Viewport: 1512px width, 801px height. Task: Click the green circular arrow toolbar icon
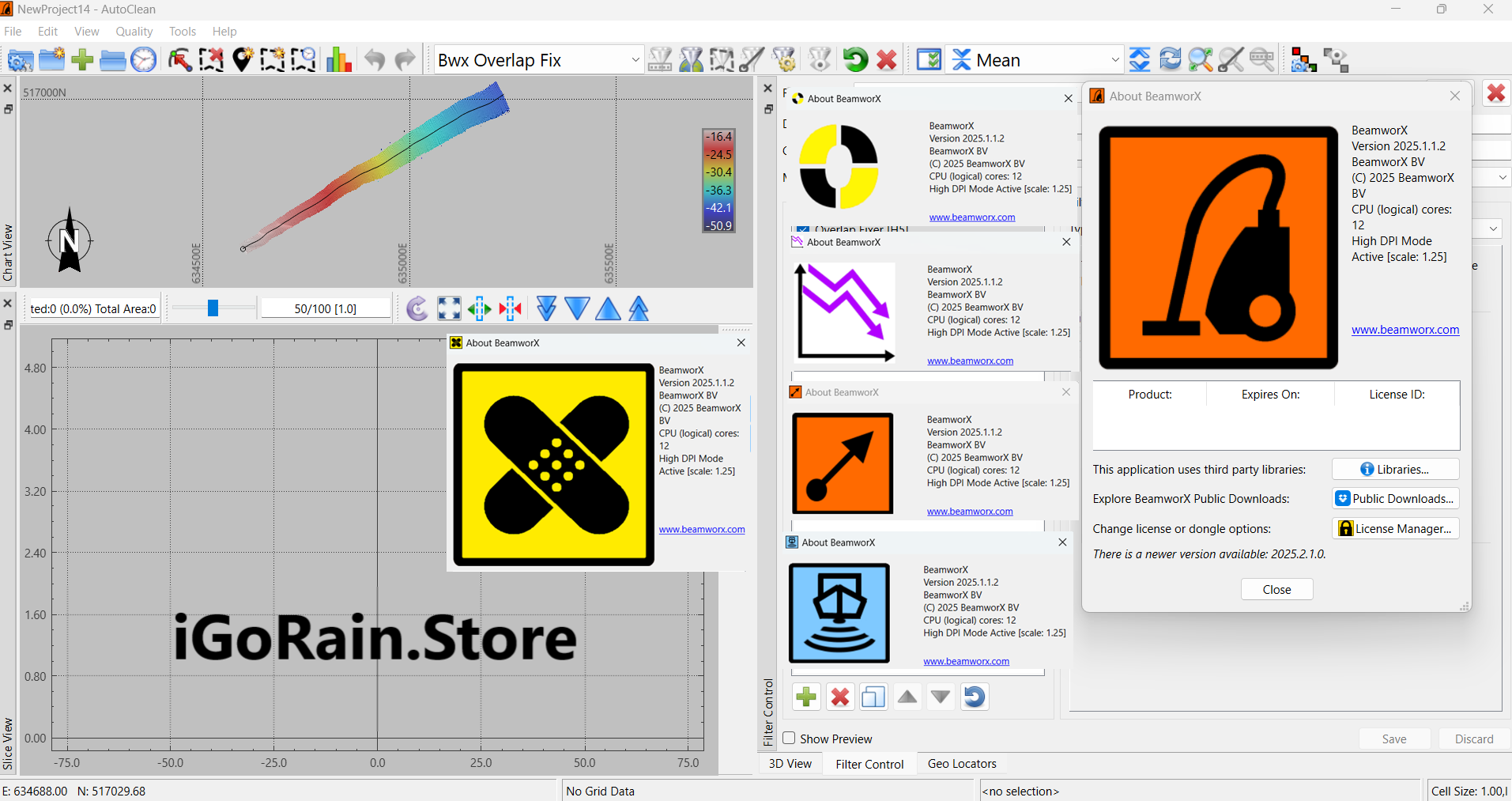tap(855, 60)
